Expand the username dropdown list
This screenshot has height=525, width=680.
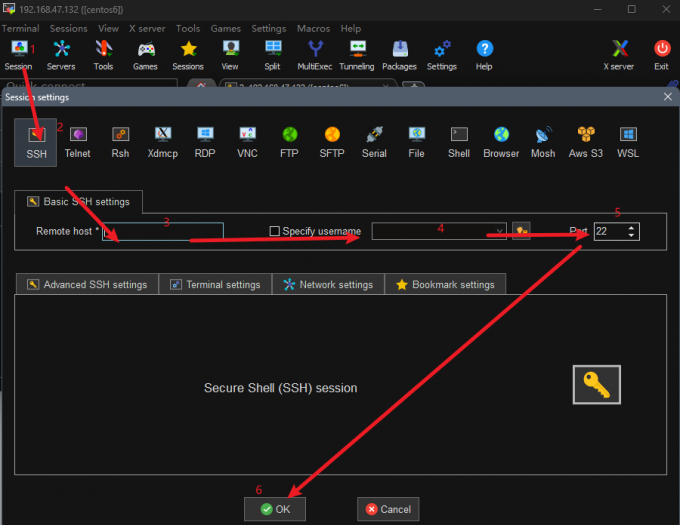(500, 232)
